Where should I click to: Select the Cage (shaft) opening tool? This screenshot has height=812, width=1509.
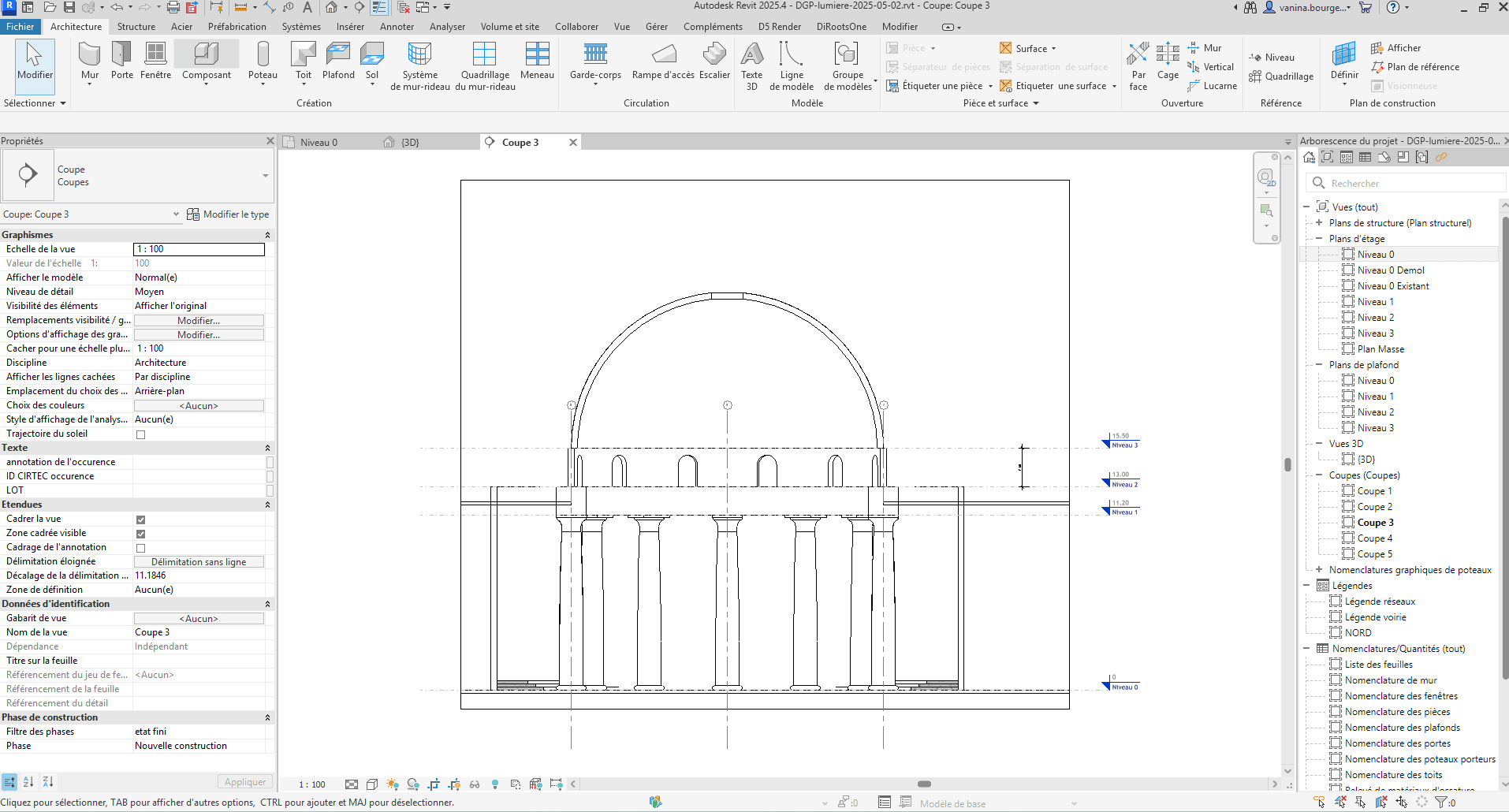tap(1168, 61)
